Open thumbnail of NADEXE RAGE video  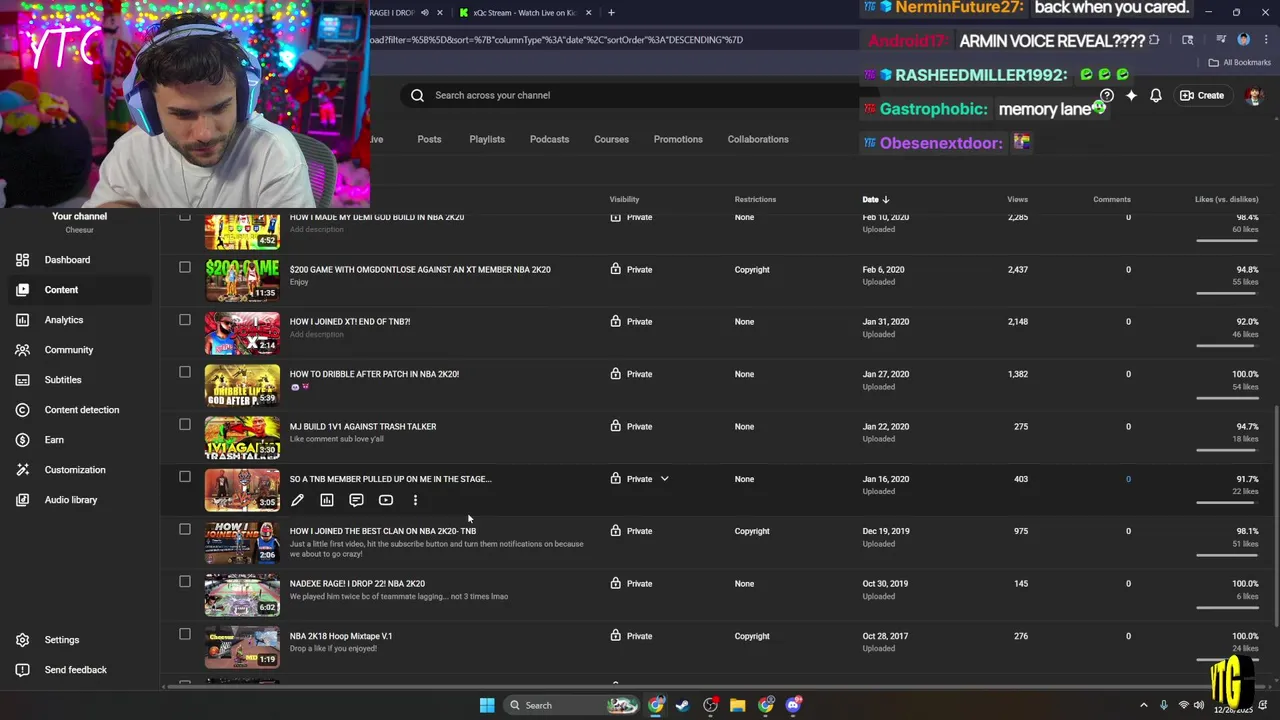point(242,595)
